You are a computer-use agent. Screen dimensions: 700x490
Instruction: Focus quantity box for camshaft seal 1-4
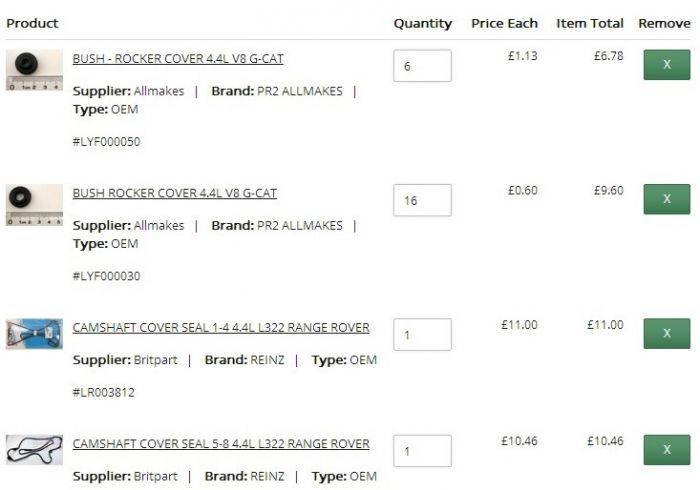(422, 334)
